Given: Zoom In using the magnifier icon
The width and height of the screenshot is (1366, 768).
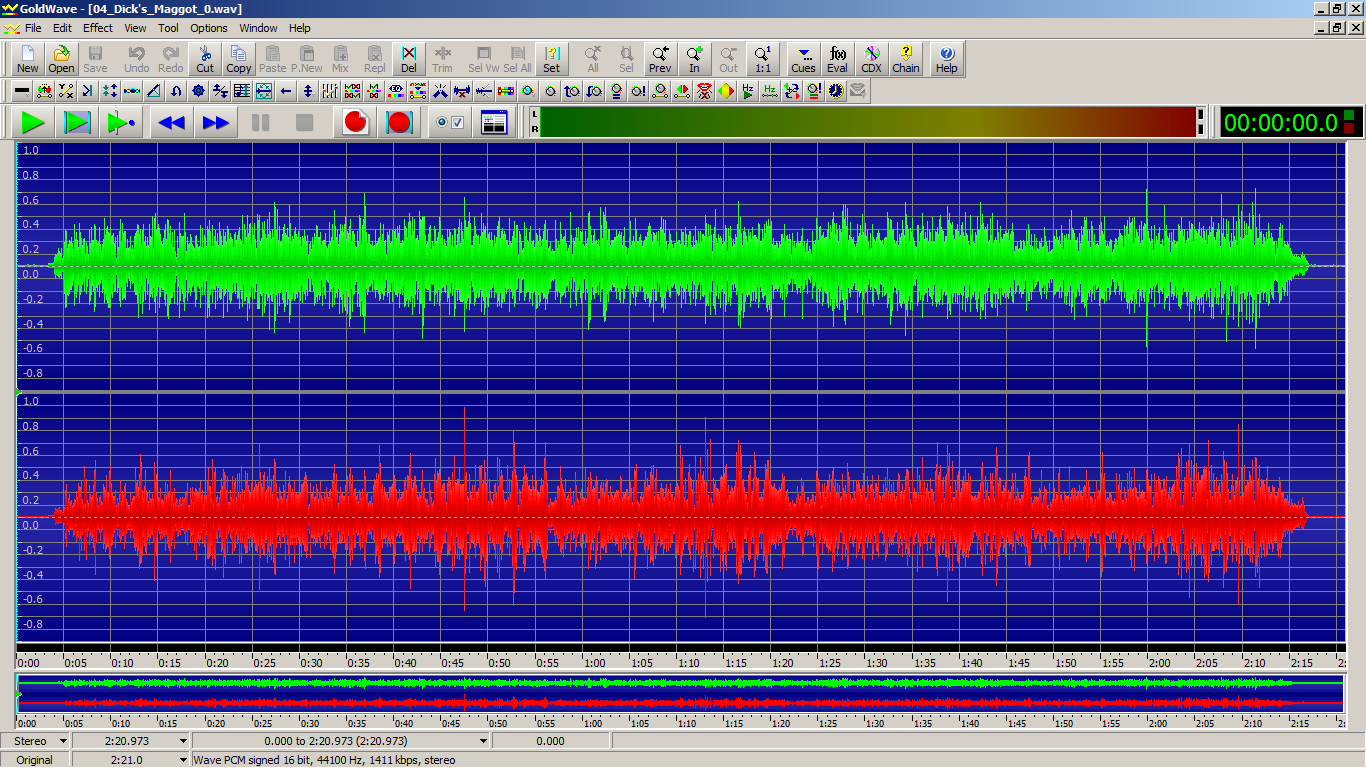Looking at the screenshot, I should pyautogui.click(x=694, y=59).
